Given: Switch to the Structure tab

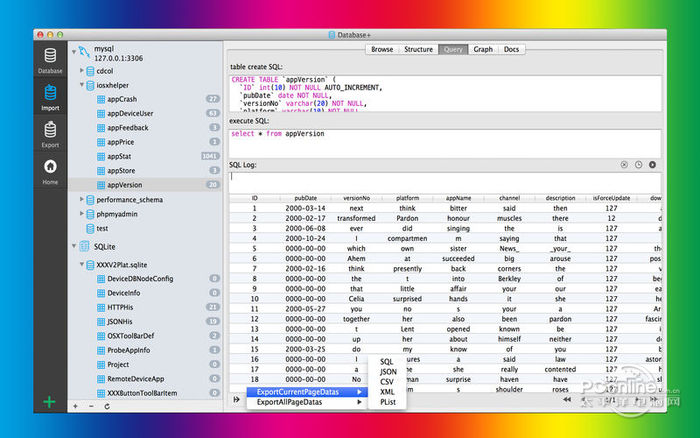Looking at the screenshot, I should [418, 49].
